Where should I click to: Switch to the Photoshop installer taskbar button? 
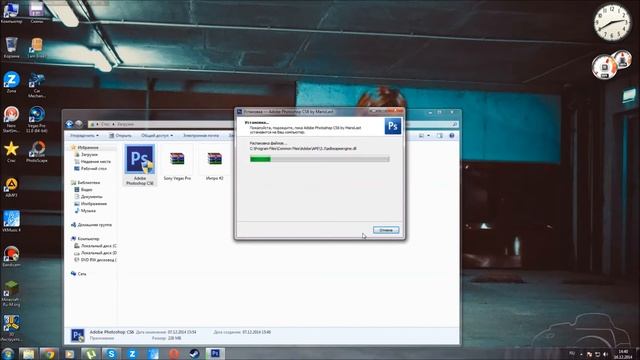[x=215, y=353]
